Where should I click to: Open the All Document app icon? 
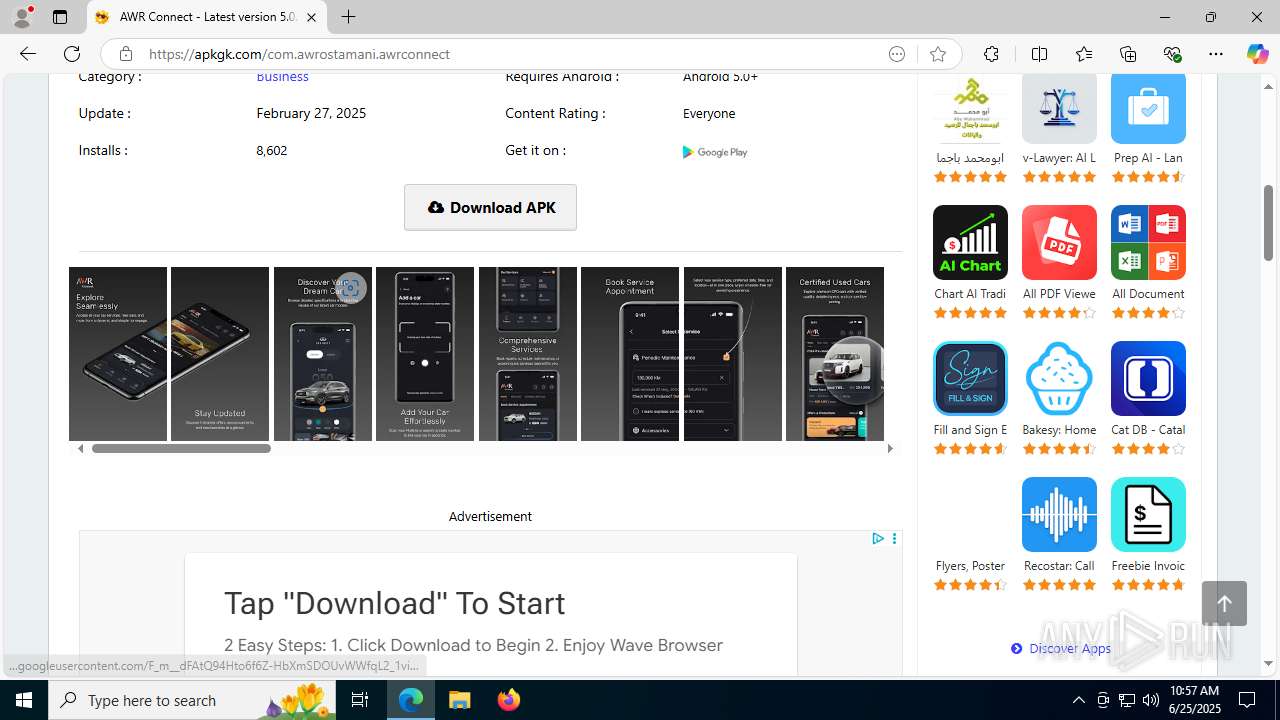pos(1148,242)
